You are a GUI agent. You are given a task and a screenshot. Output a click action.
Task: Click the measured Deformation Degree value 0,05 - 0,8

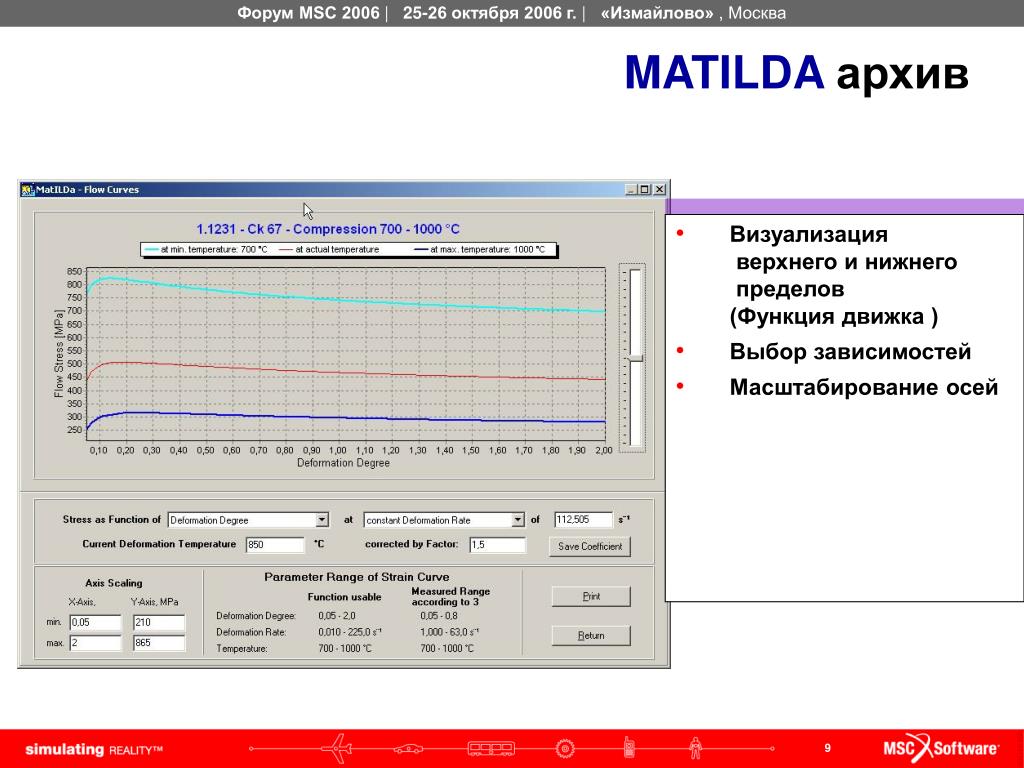tap(439, 616)
